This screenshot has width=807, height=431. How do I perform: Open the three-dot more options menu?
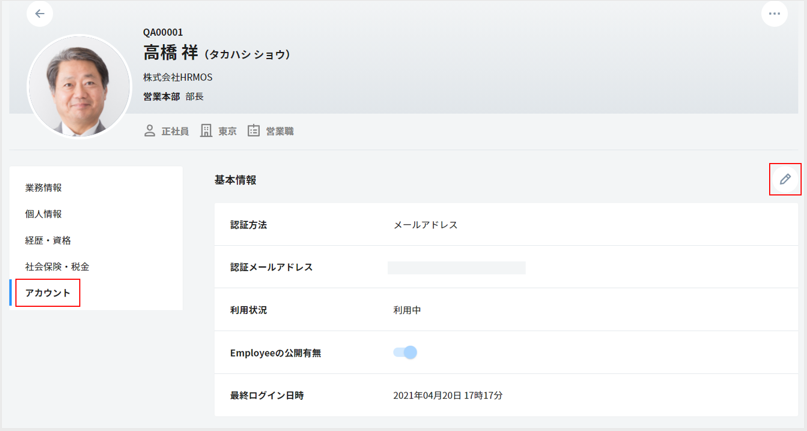click(774, 14)
